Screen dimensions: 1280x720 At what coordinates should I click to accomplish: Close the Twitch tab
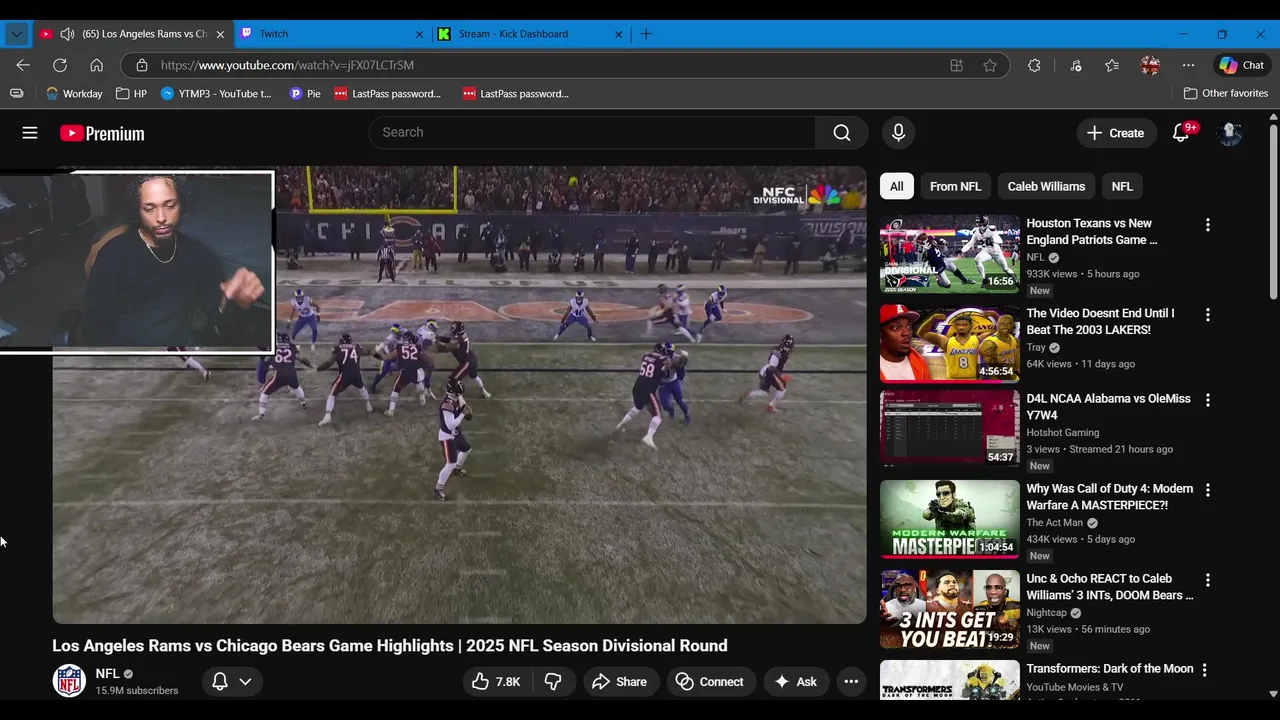tap(420, 34)
